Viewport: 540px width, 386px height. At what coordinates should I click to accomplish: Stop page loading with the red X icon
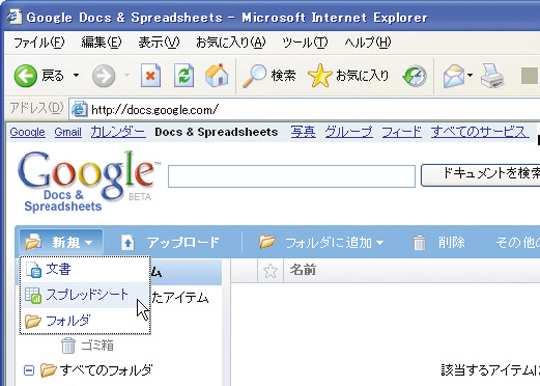150,75
